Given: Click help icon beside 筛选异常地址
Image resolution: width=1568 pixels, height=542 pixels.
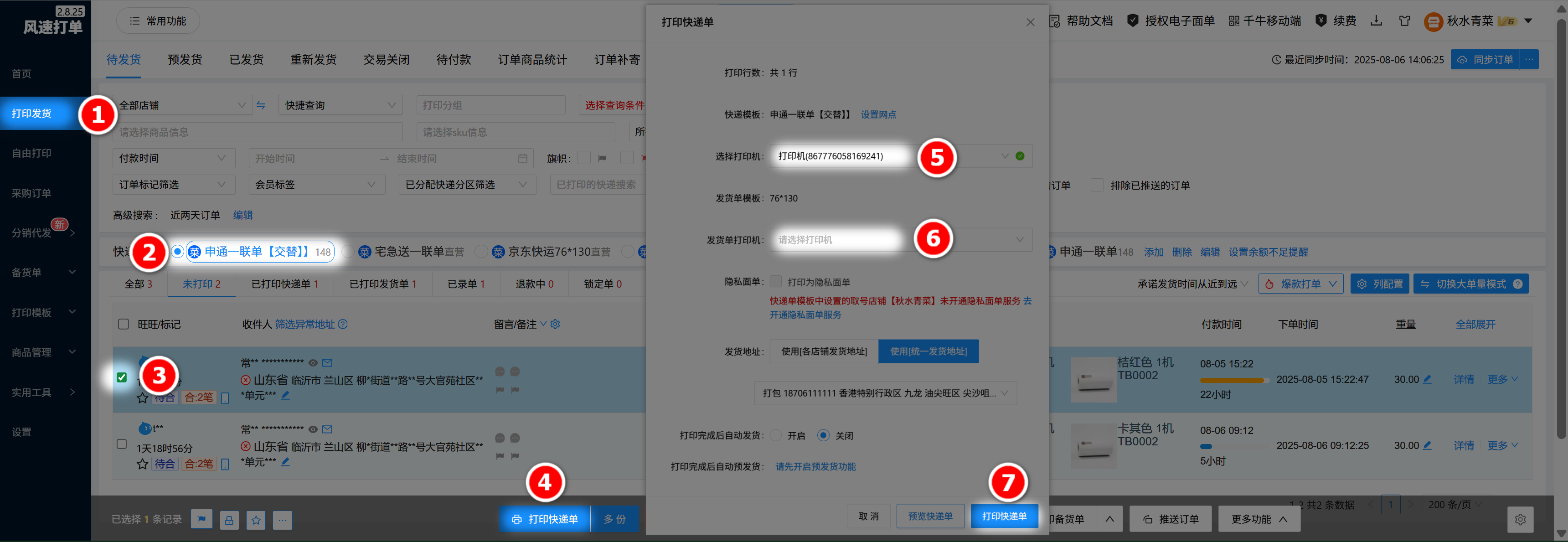Looking at the screenshot, I should click(x=343, y=324).
